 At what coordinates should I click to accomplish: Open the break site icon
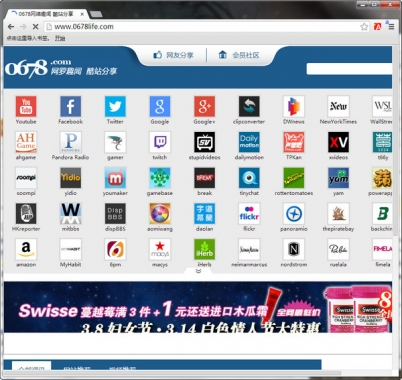(204, 178)
